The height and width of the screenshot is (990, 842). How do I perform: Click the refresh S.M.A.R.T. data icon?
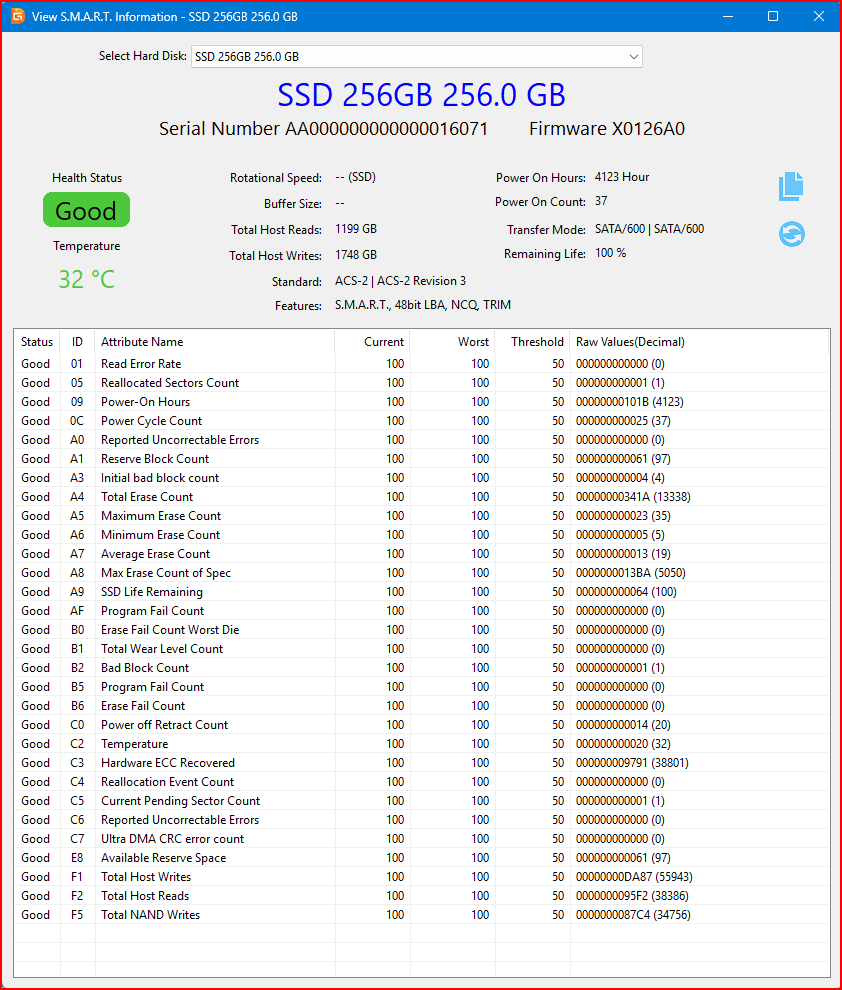(x=792, y=234)
